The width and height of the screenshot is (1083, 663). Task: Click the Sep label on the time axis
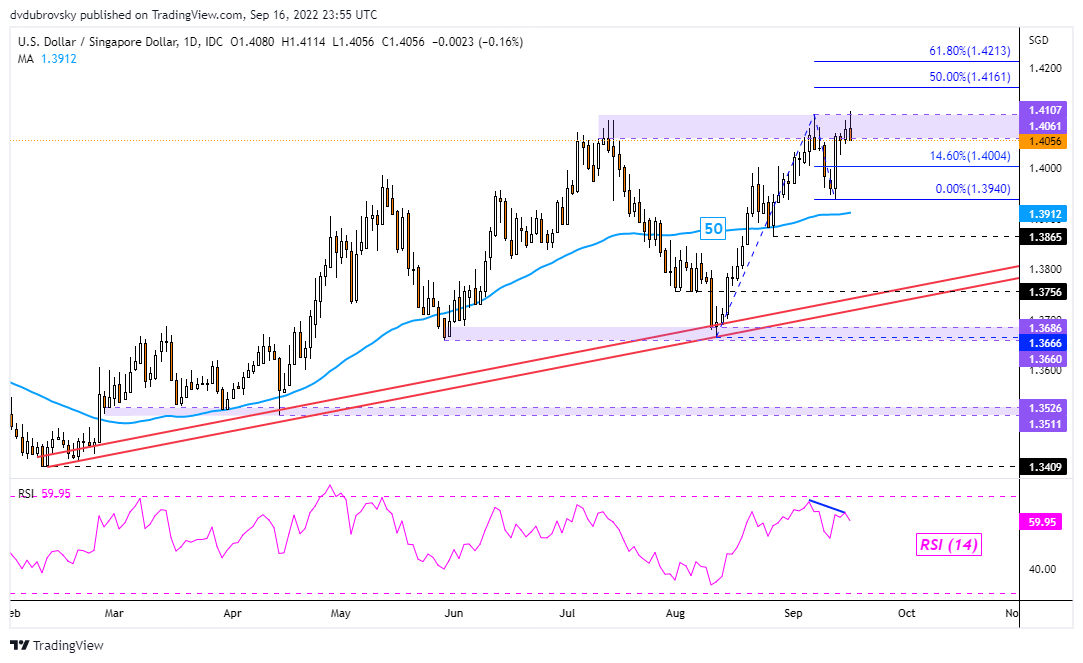pos(793,613)
